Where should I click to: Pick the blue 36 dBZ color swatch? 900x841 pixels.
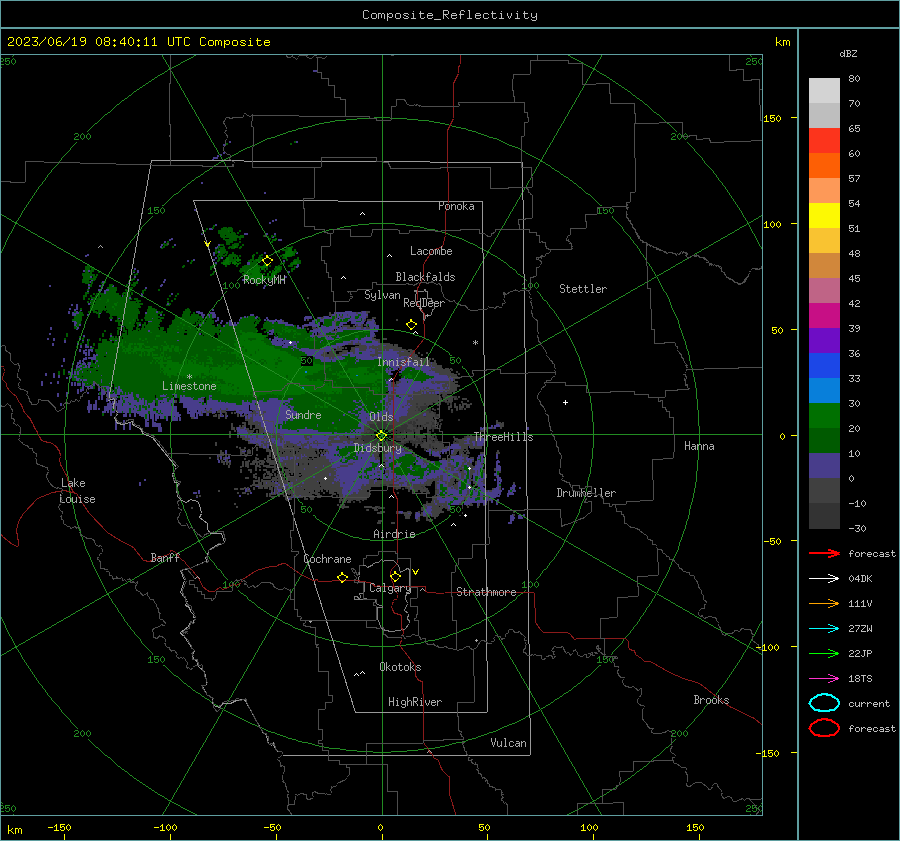pyautogui.click(x=824, y=365)
